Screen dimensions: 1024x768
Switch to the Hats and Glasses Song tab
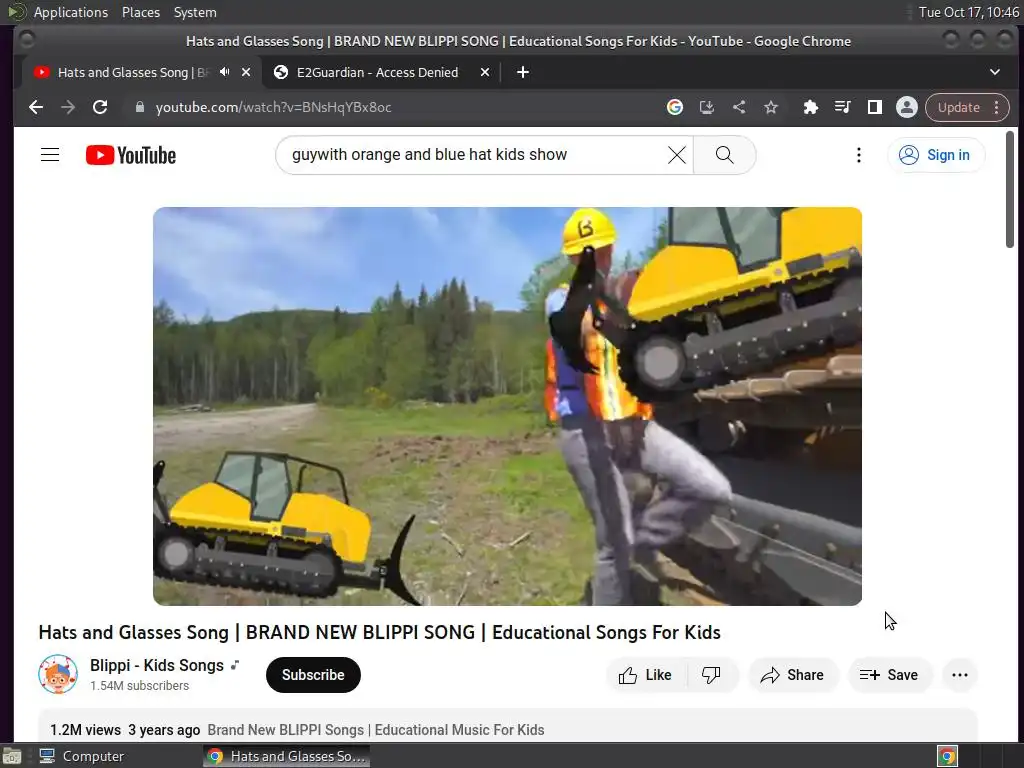pos(133,72)
